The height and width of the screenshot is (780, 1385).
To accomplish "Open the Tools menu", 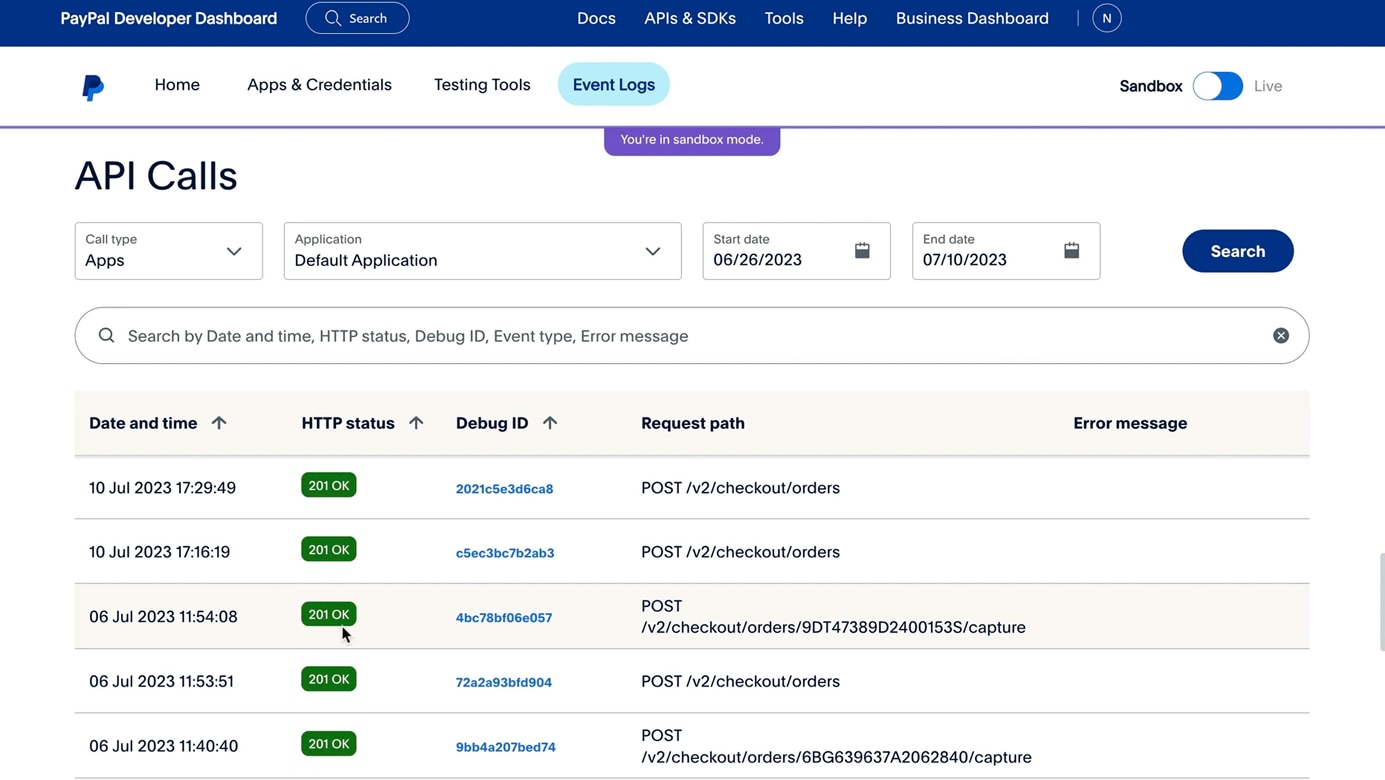I will point(784,18).
